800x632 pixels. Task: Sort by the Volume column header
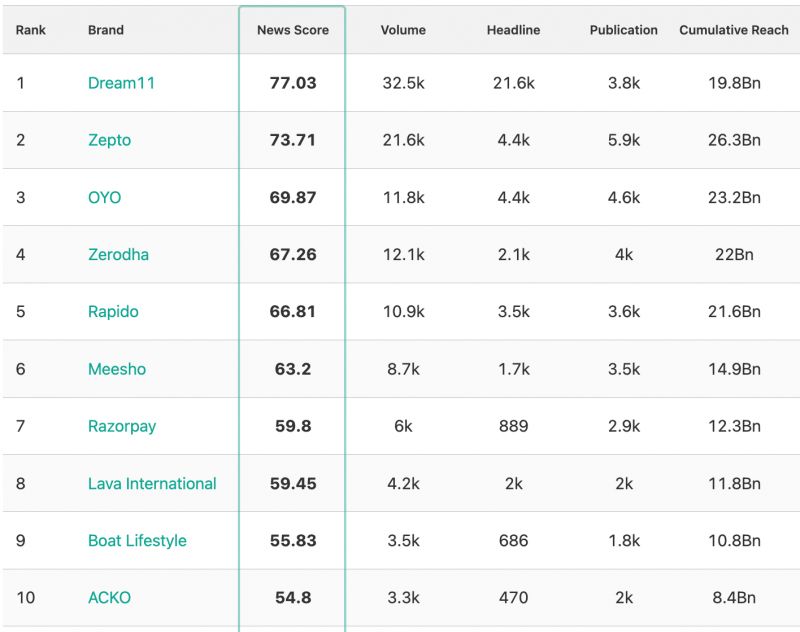pos(403,30)
